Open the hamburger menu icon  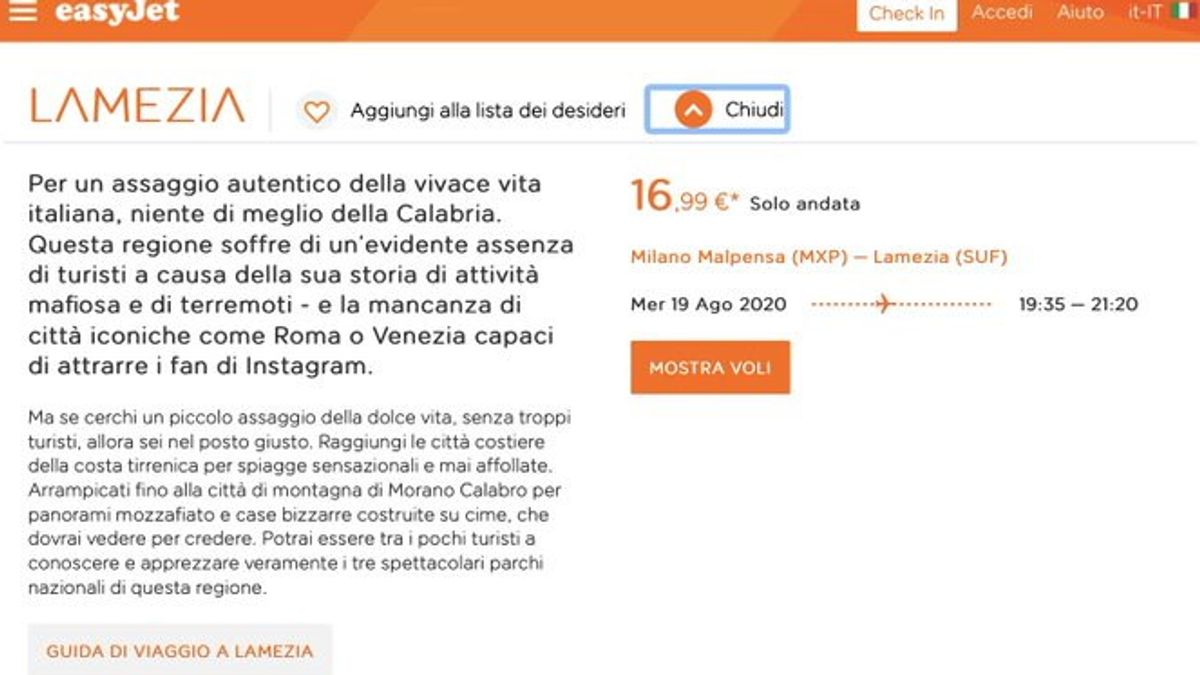[x=21, y=11]
